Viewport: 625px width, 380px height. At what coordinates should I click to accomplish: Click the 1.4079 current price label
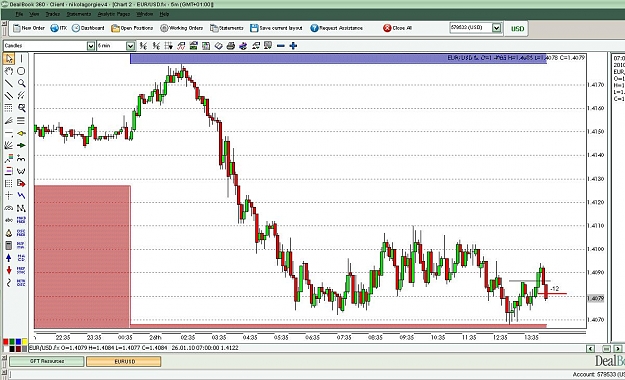(x=596, y=298)
